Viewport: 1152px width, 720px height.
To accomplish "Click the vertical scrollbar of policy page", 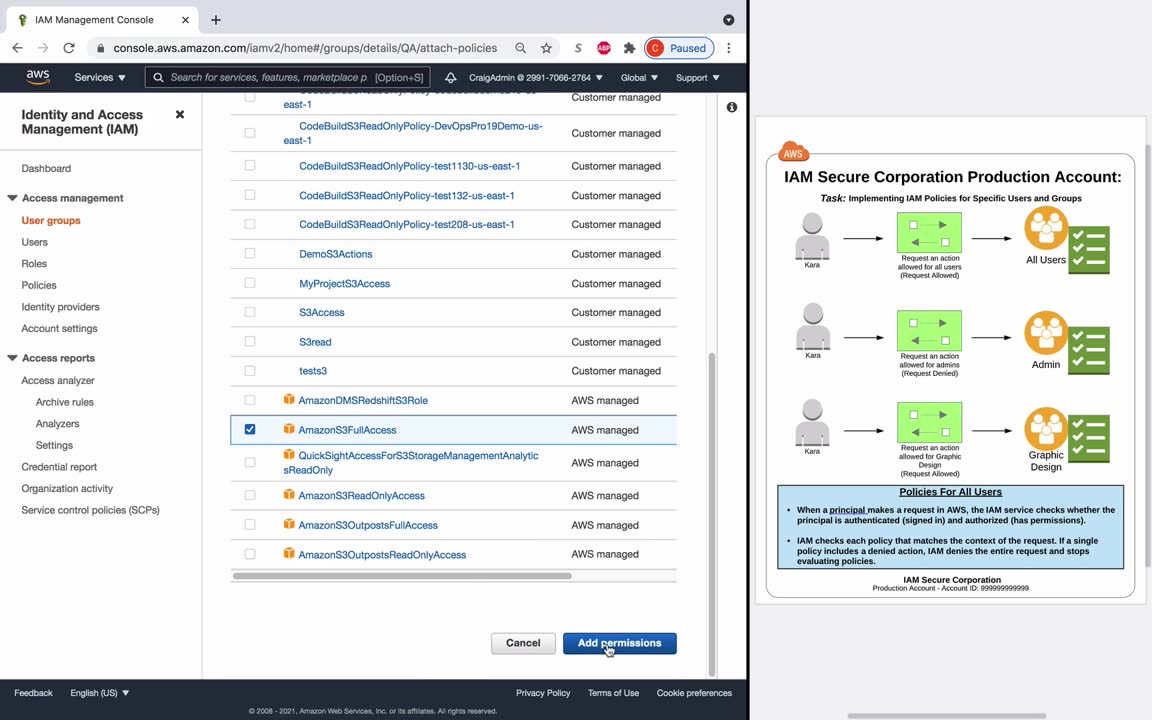I will (x=711, y=513).
